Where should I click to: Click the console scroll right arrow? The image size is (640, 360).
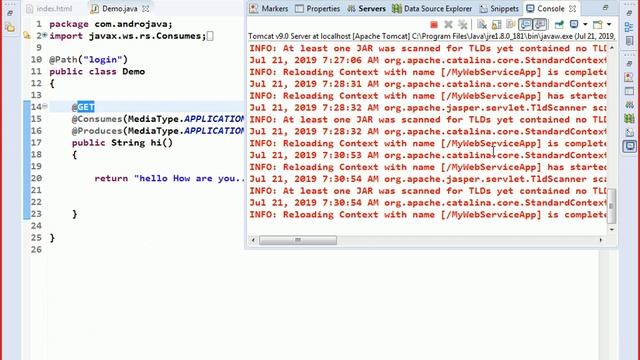(x=601, y=240)
